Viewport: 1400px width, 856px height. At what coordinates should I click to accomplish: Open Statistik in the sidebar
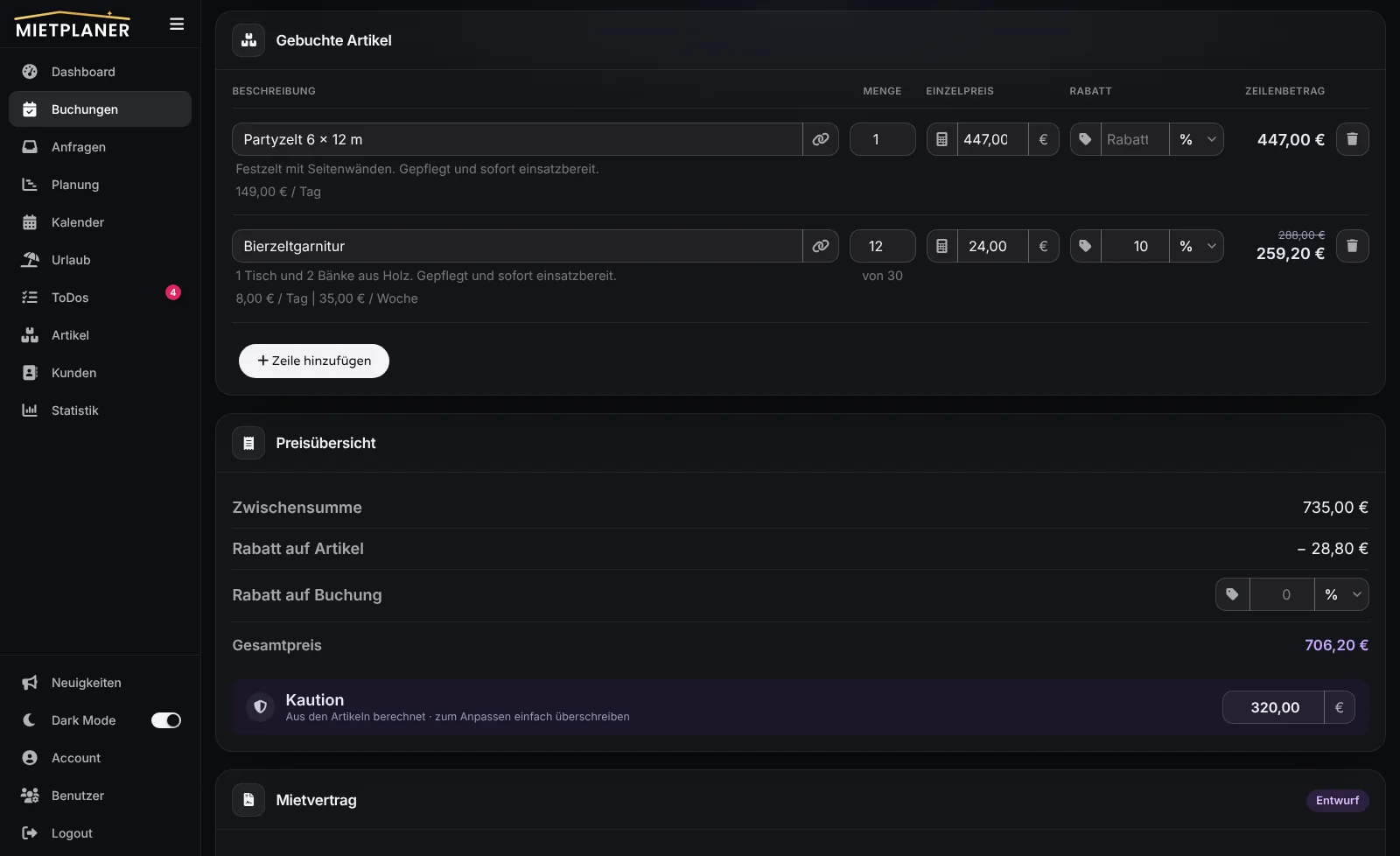[x=100, y=410]
